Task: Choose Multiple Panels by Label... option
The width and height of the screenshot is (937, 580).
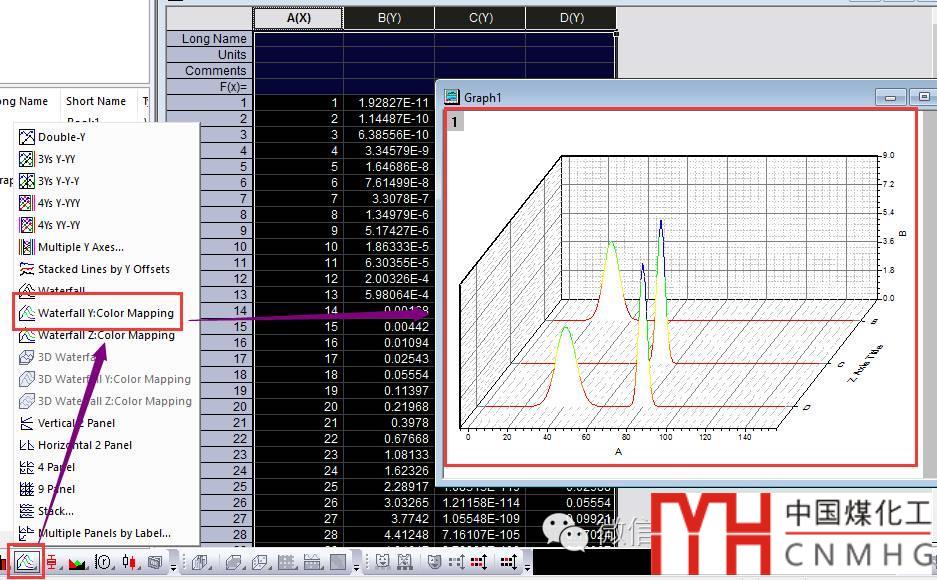Action: (103, 533)
